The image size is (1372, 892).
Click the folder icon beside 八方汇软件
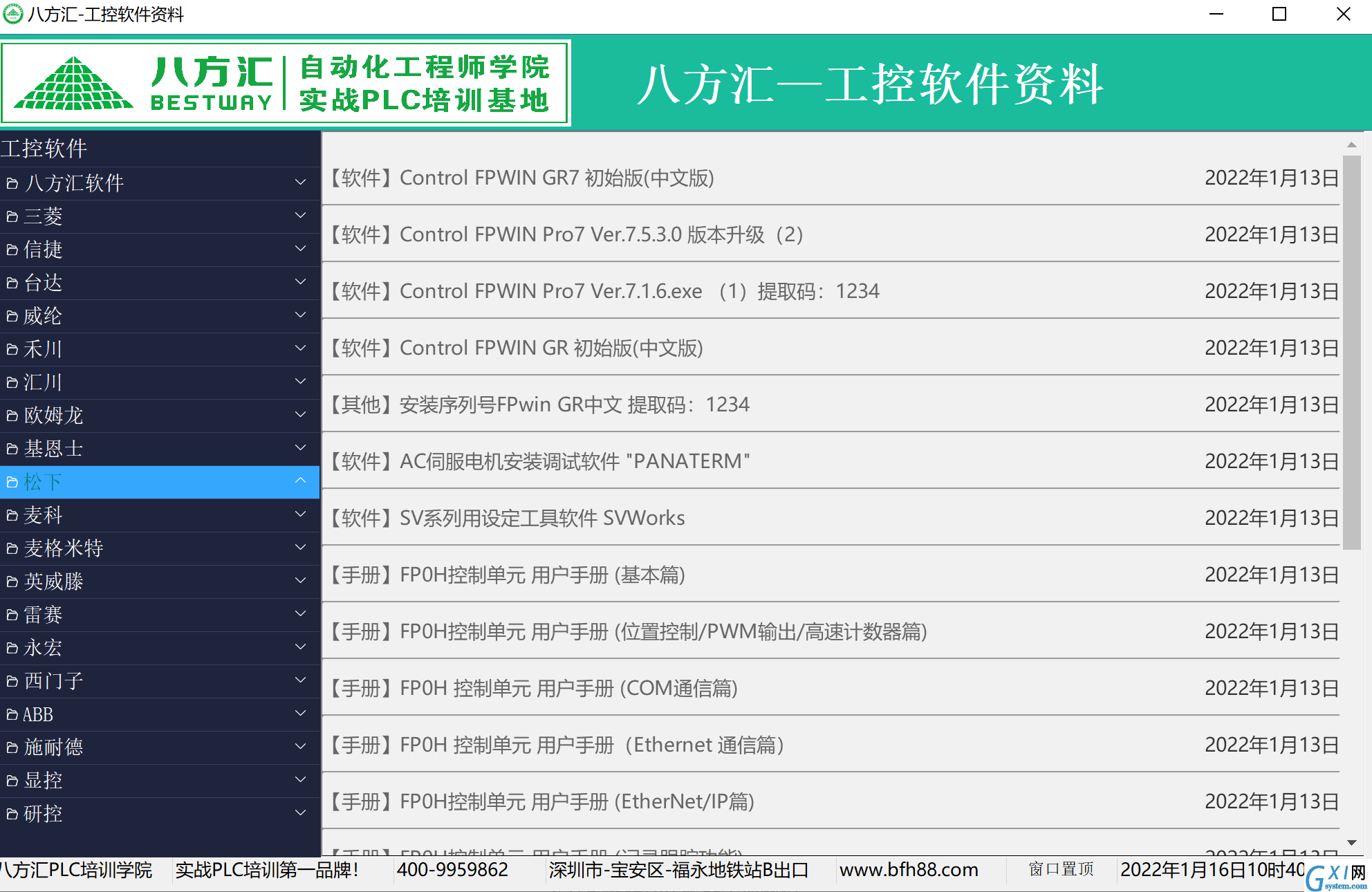coord(12,183)
